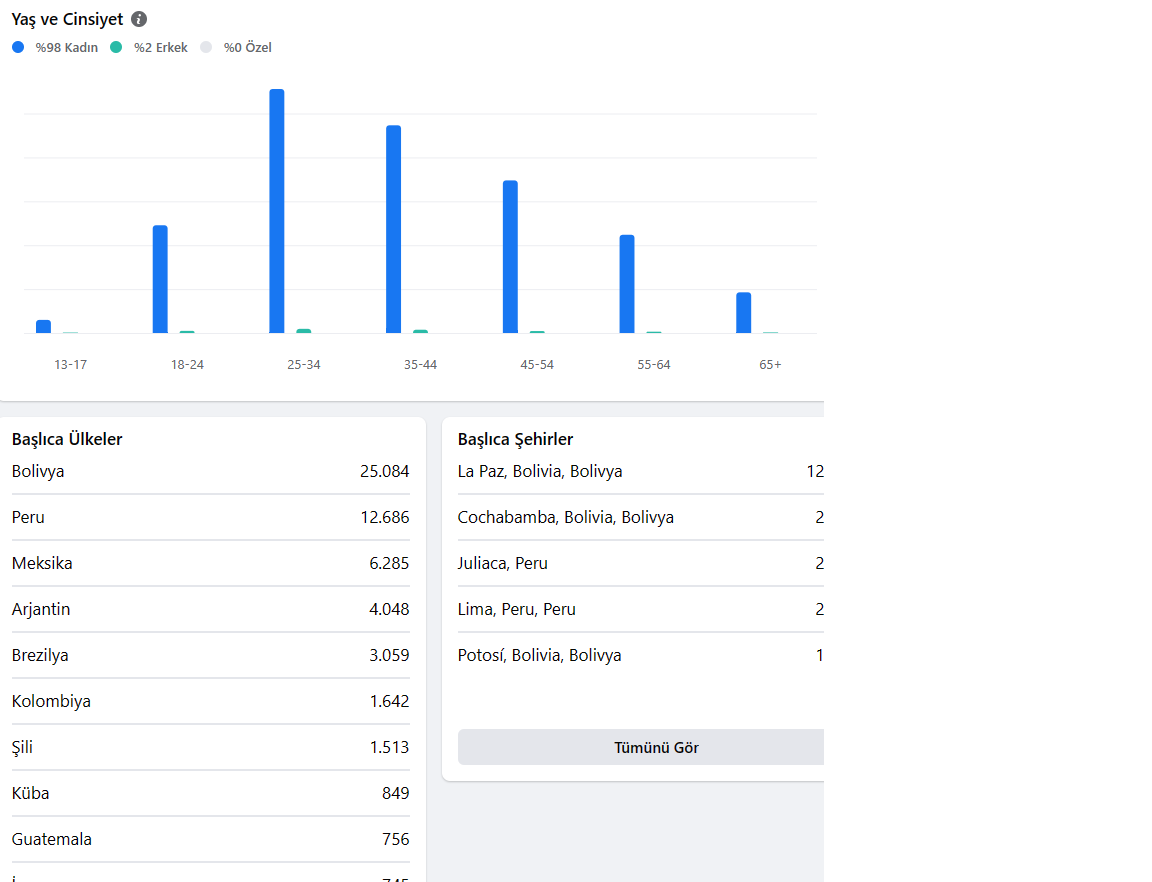1152x882 pixels.
Task: Click the Başlıca Şehirler heading
Action: [x=515, y=439]
